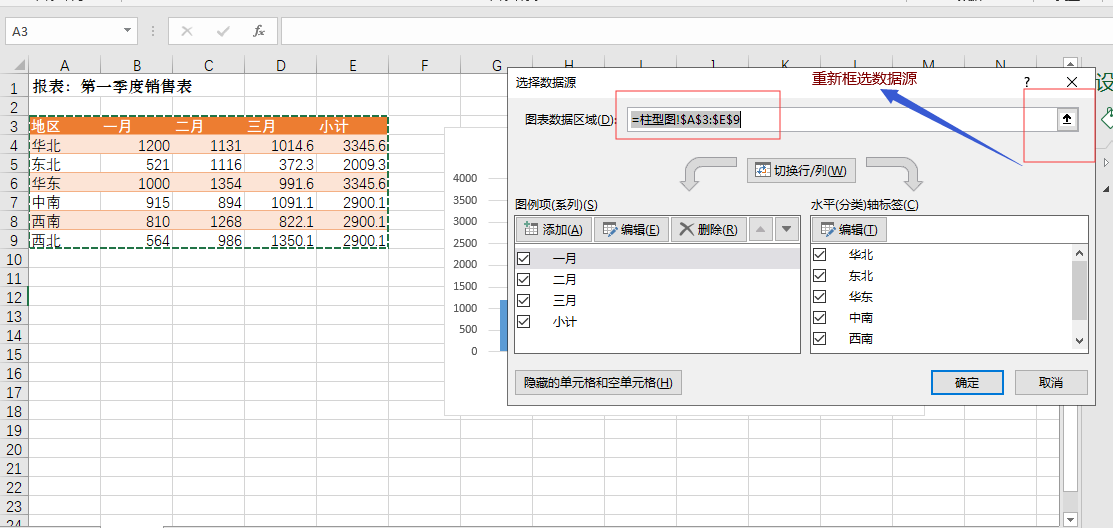Viewport: 1113px width, 528px height.
Task: Click the 编辑(E) edit series button
Action: click(631, 229)
